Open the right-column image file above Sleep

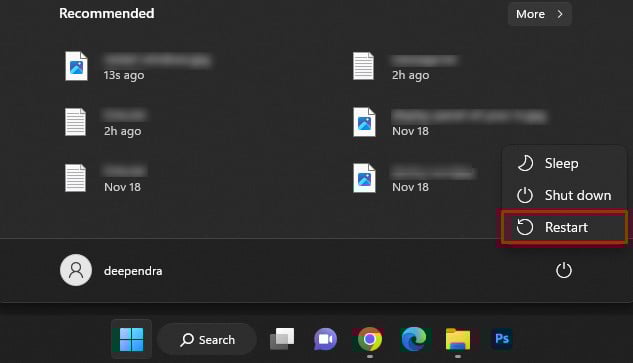tap(450, 122)
